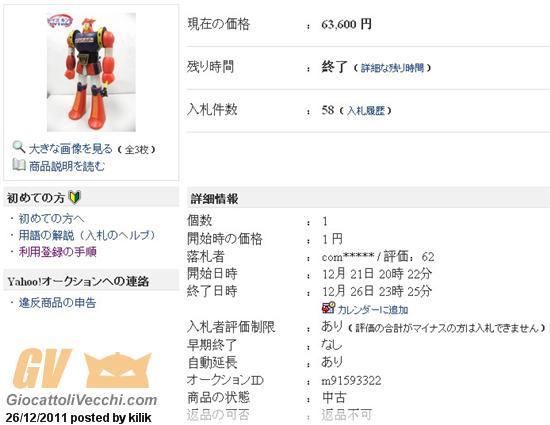This screenshot has width=550, height=425.
Task: Click カレンダーに追加 link
Action: coord(373,310)
